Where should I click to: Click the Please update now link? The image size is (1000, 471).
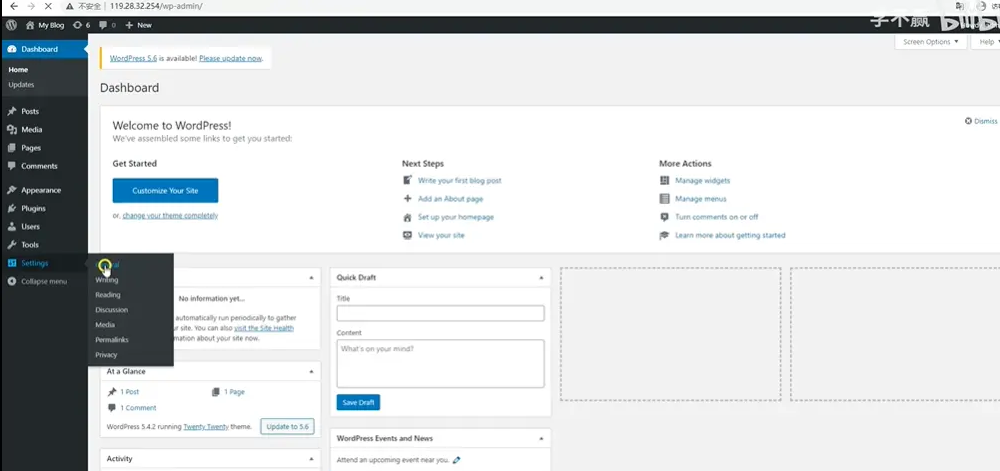[231, 59]
